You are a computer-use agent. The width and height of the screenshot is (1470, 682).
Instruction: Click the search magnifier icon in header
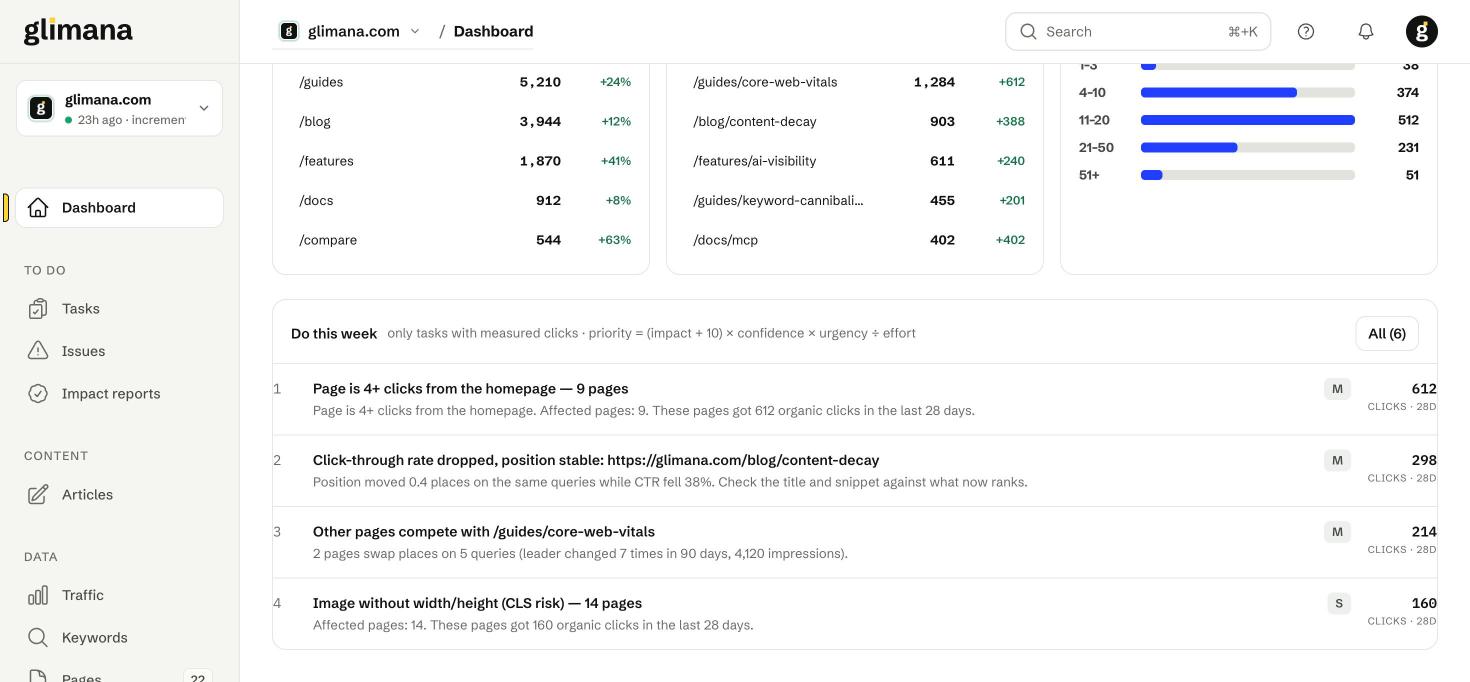tap(1028, 32)
